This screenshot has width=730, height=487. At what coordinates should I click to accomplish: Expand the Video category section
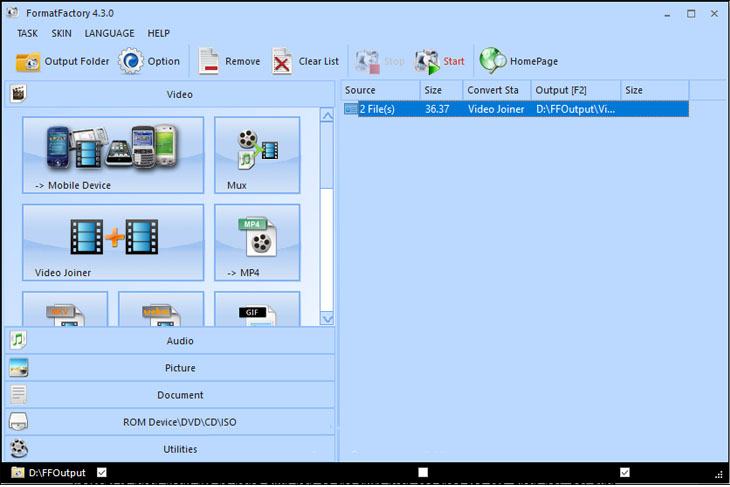click(170, 94)
